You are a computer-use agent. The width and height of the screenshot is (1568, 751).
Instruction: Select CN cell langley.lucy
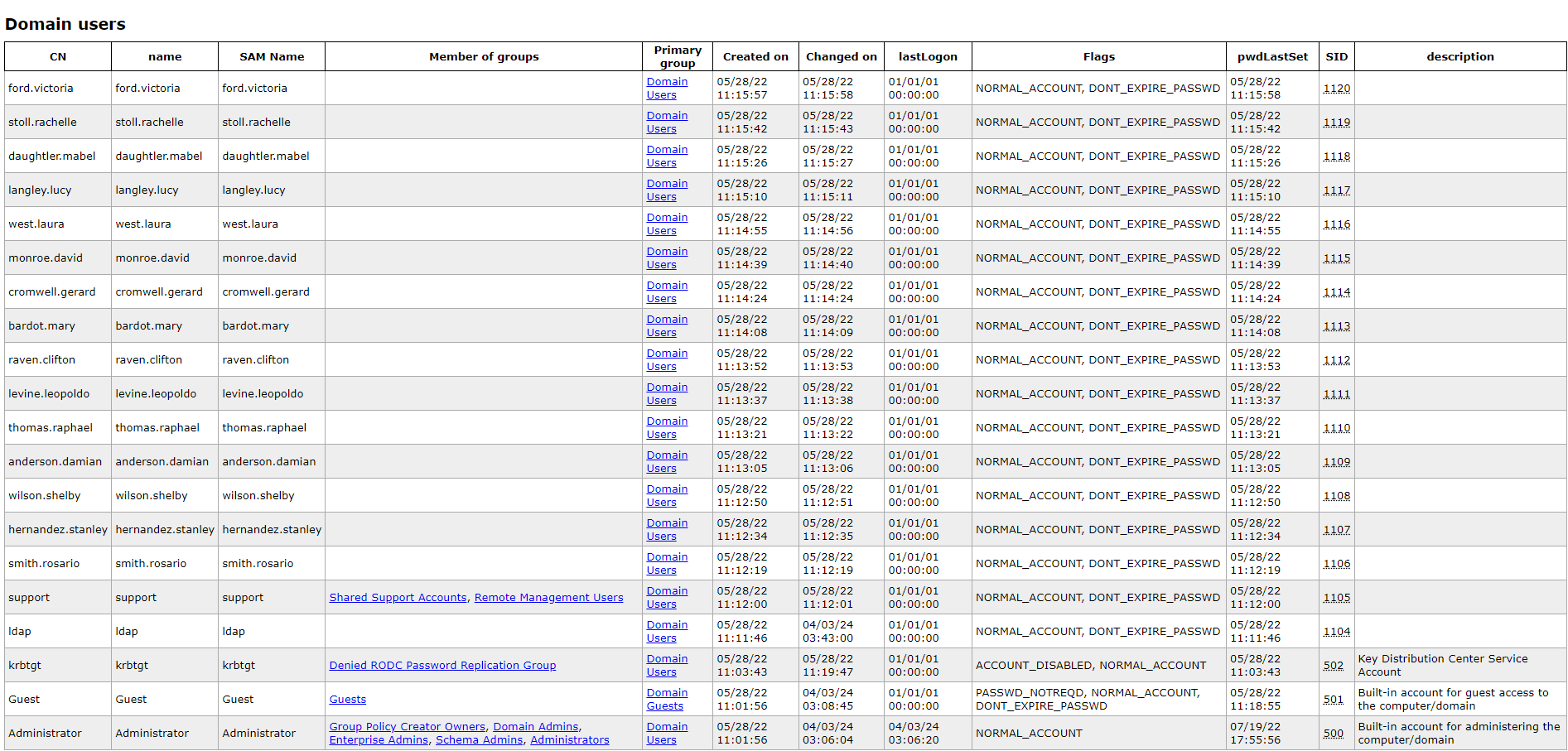[x=58, y=190]
